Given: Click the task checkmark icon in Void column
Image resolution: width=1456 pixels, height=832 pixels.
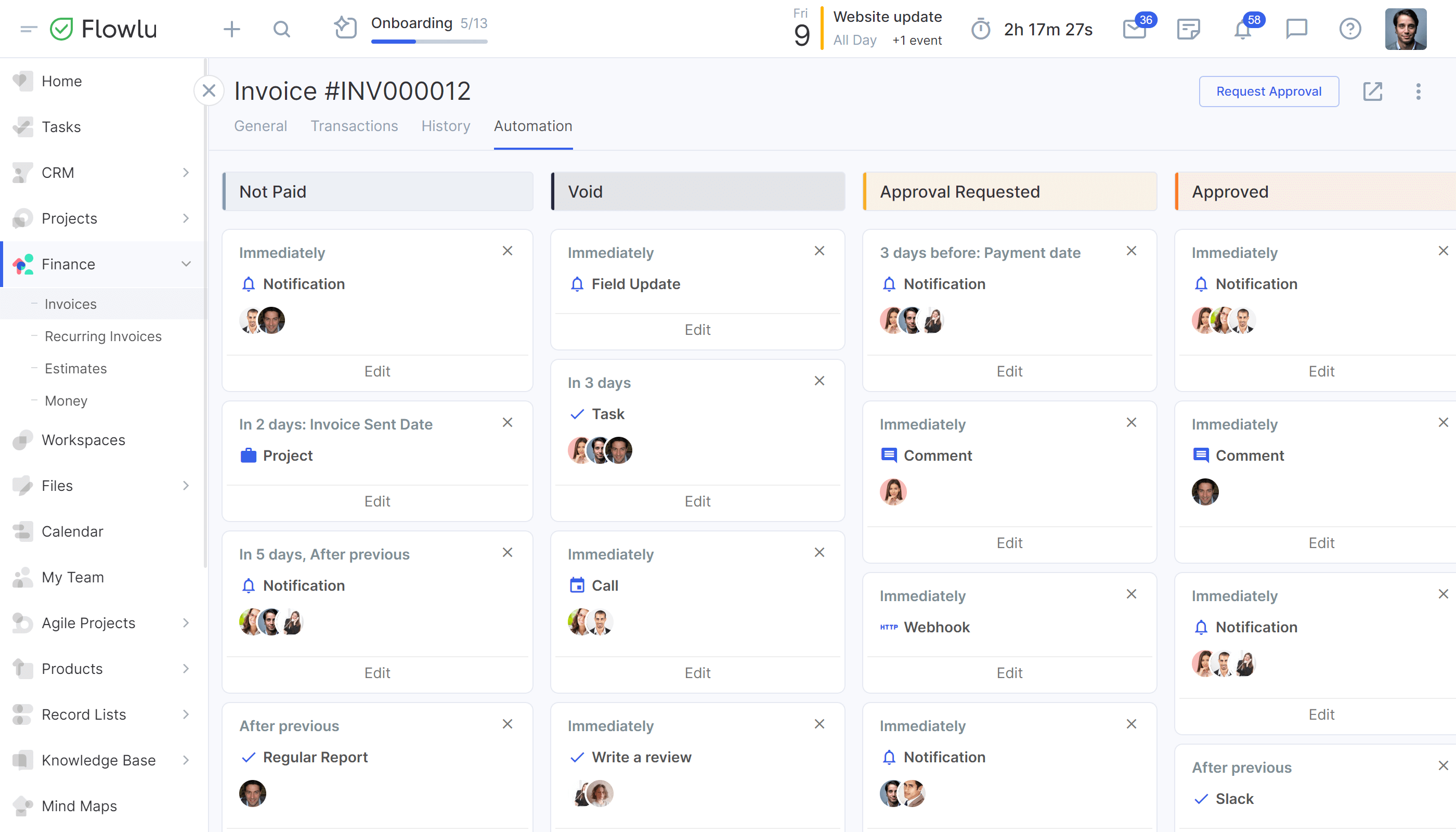Looking at the screenshot, I should coord(577,413).
